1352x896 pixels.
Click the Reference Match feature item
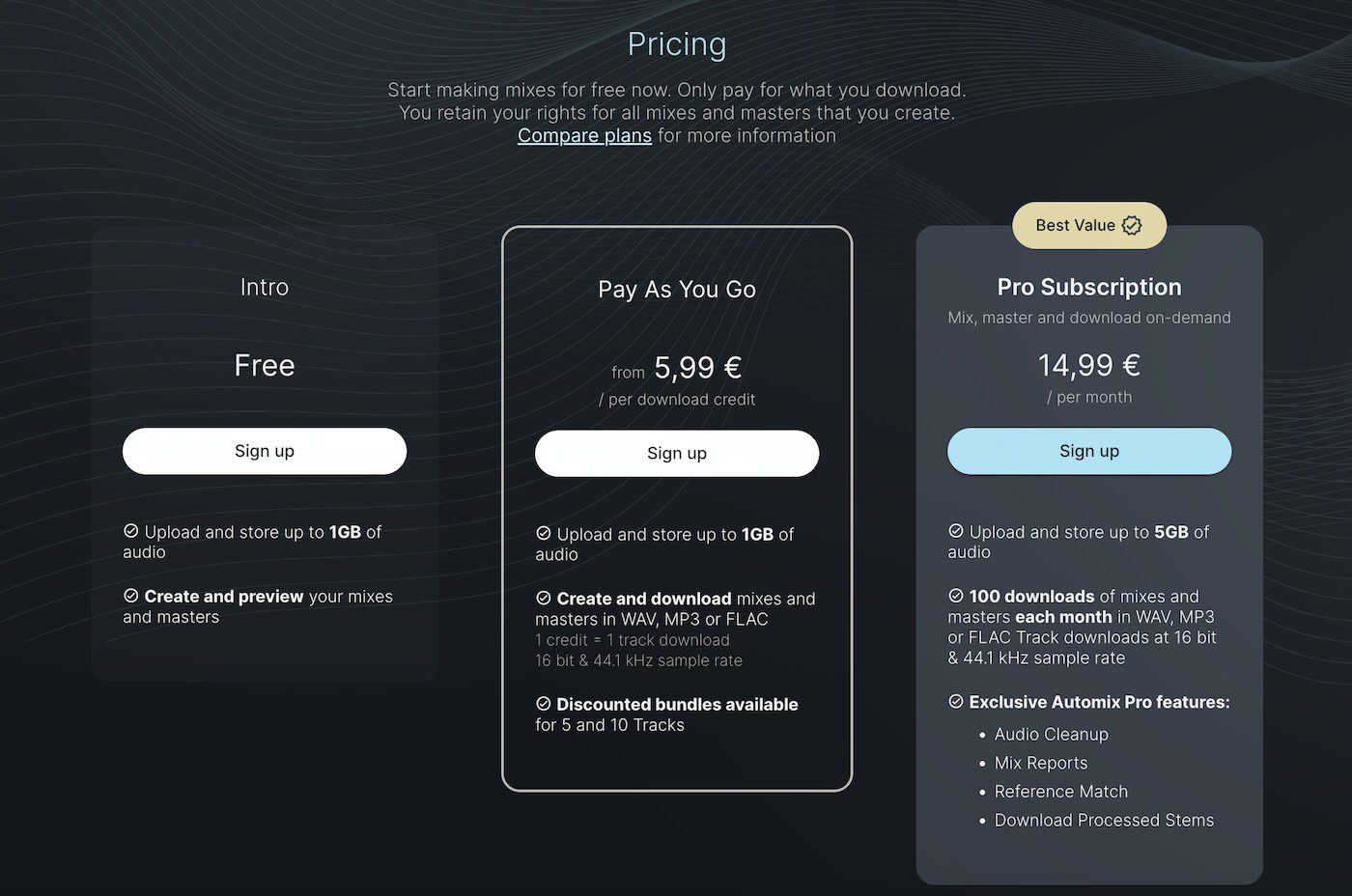pos(1060,792)
